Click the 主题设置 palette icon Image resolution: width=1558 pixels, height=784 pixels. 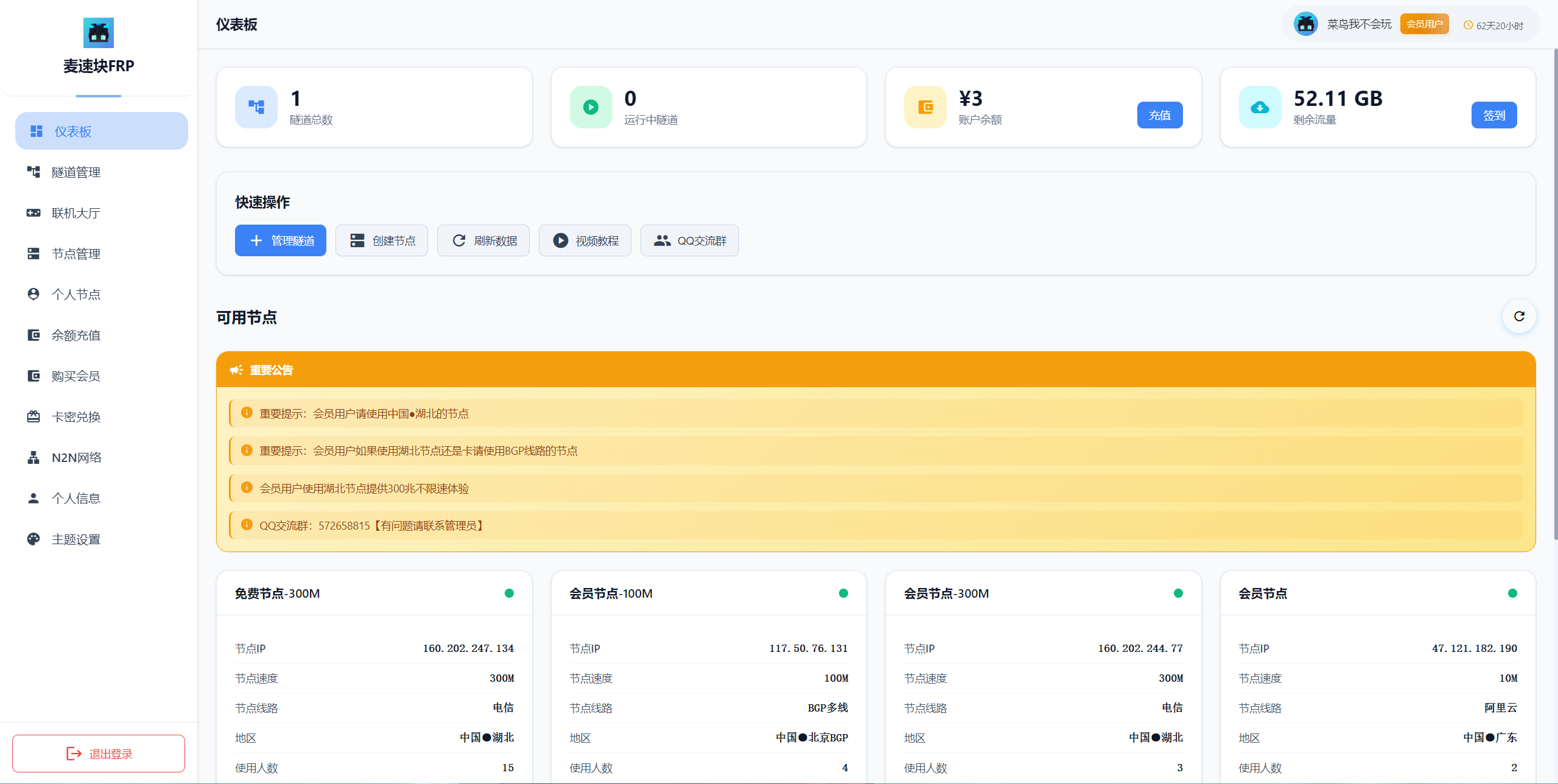click(x=33, y=539)
